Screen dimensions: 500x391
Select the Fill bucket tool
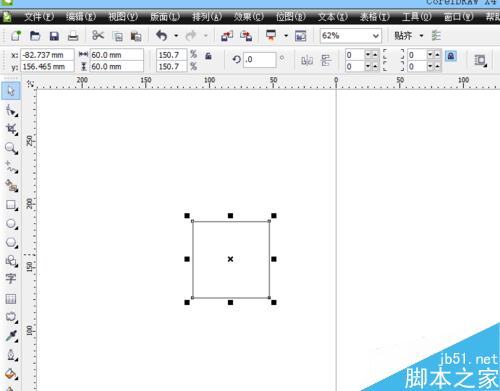click(x=11, y=374)
